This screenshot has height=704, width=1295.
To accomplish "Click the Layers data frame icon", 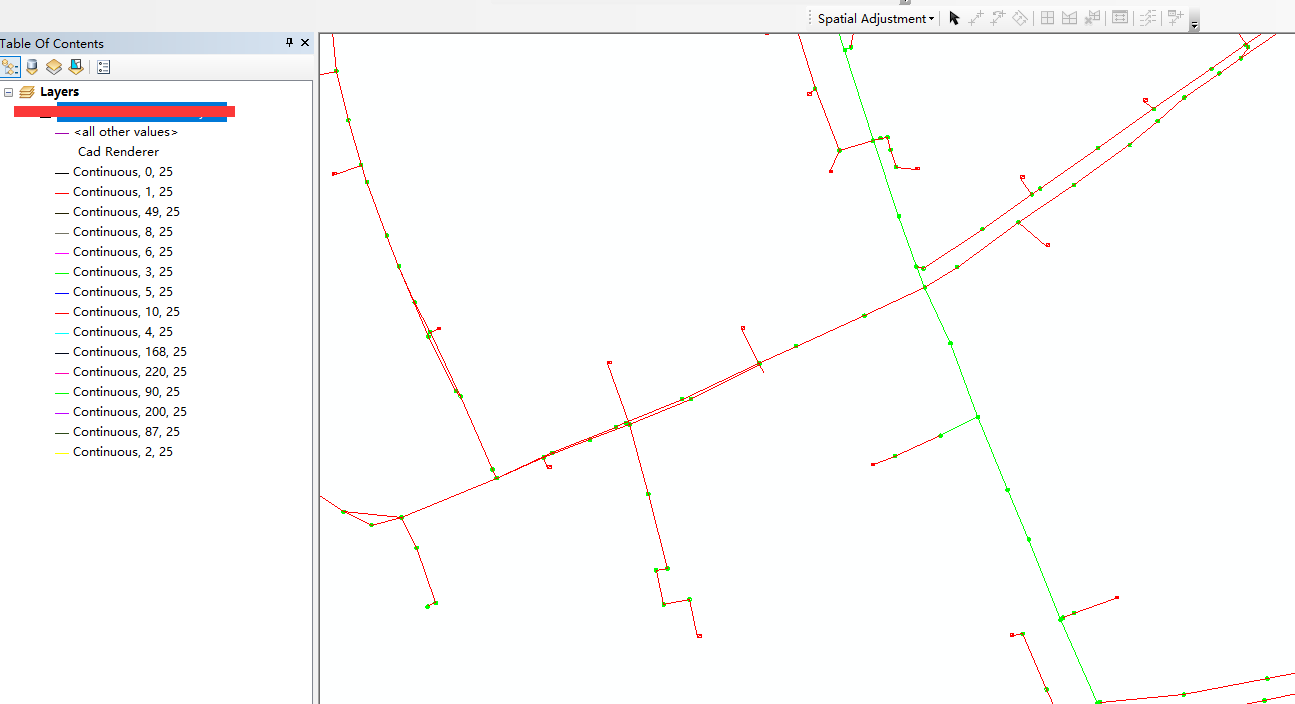I will coord(27,92).
